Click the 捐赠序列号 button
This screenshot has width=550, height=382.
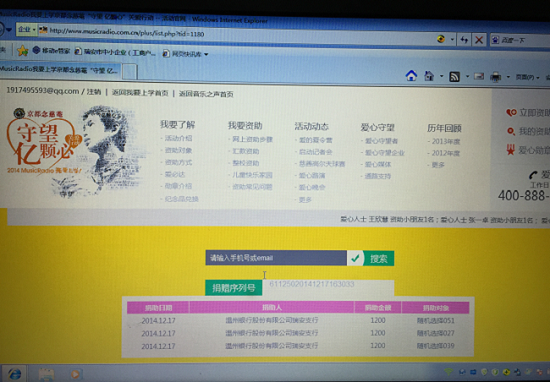[x=234, y=288]
